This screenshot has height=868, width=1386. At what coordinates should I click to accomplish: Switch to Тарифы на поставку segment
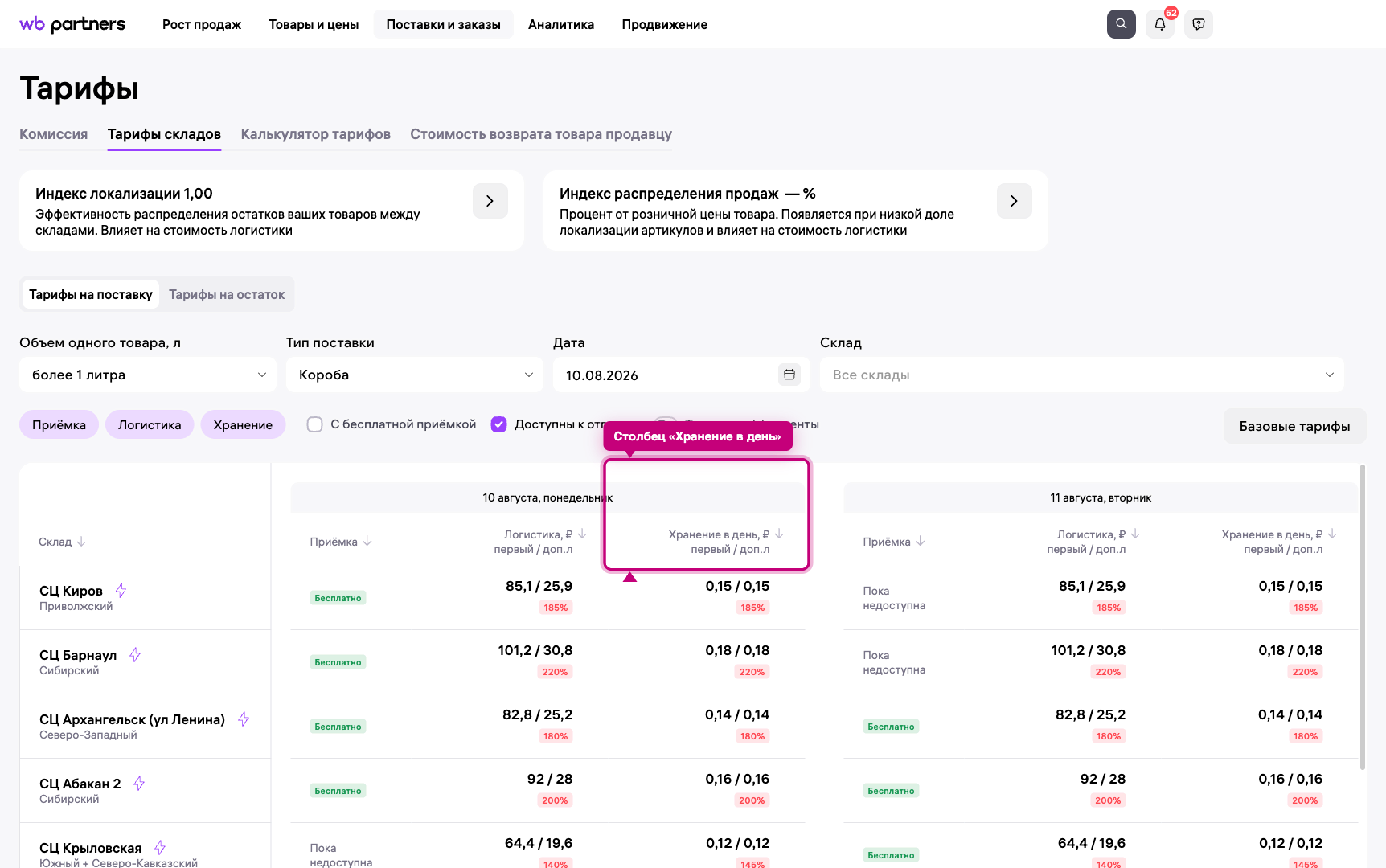point(91,294)
